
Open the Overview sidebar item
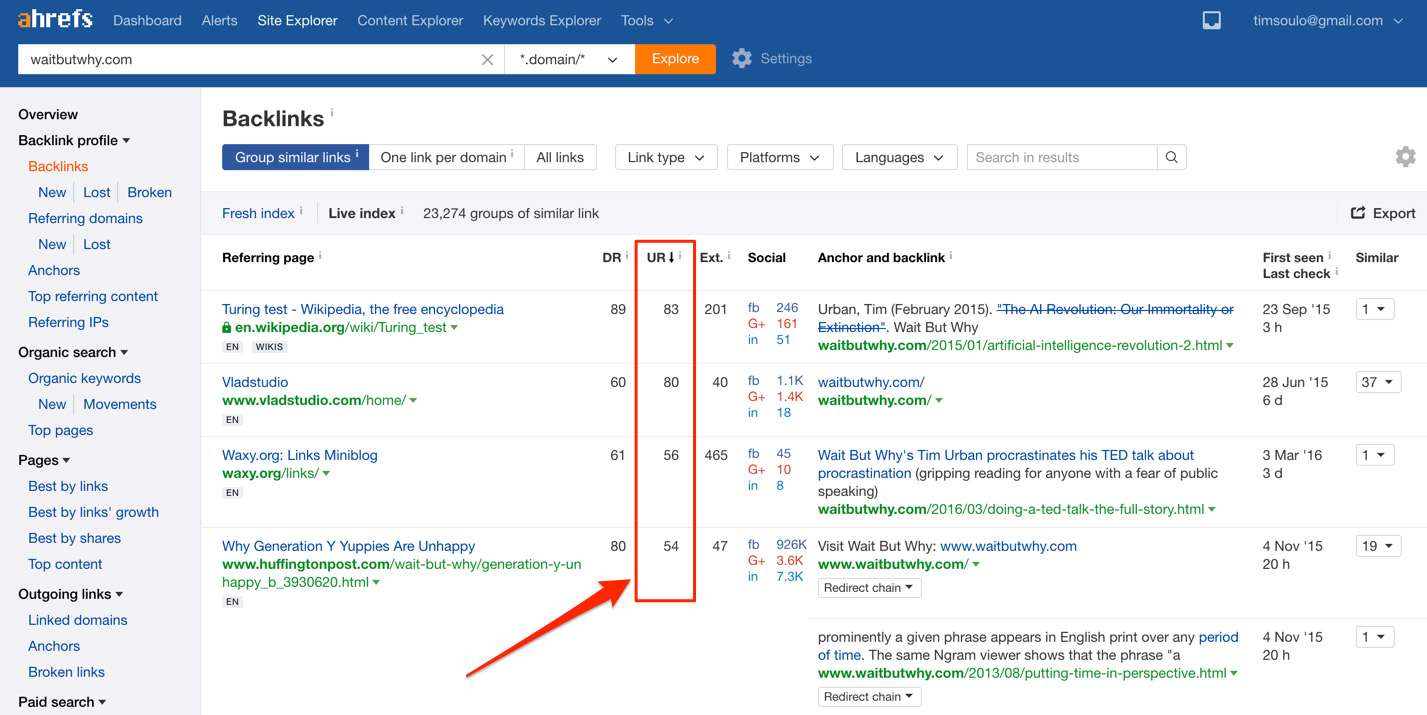48,115
